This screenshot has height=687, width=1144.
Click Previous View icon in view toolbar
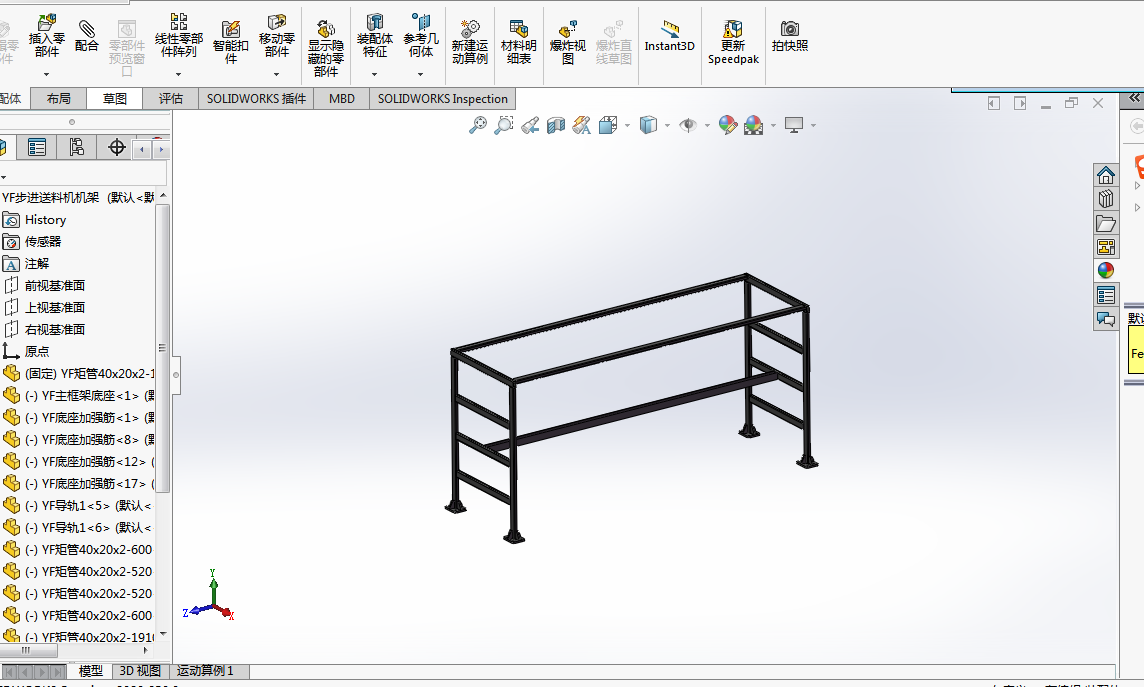pyautogui.click(x=530, y=125)
